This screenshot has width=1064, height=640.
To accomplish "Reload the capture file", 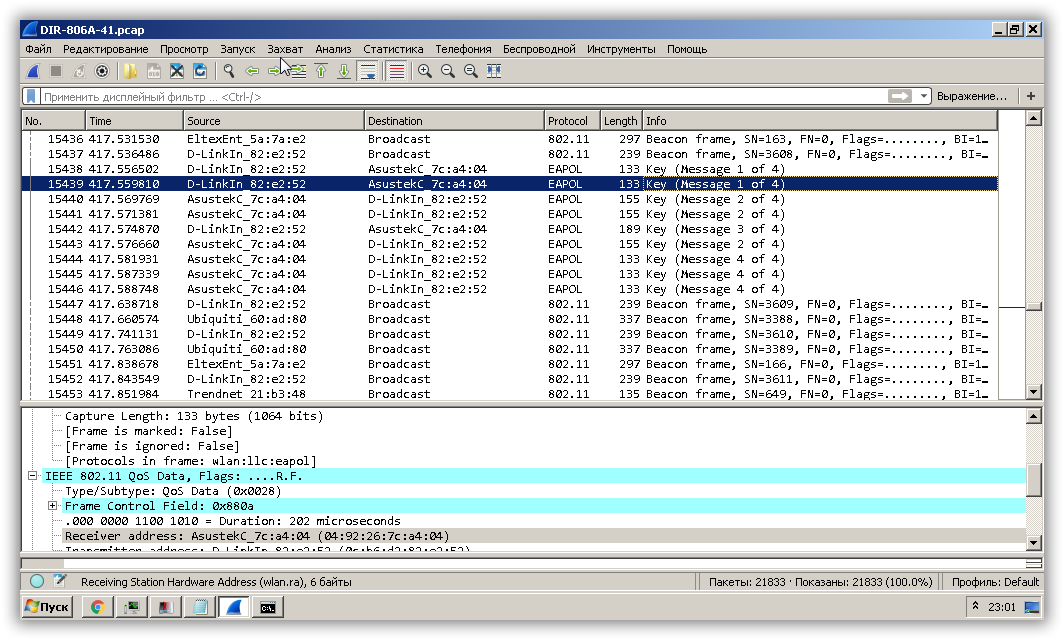I will click(200, 71).
